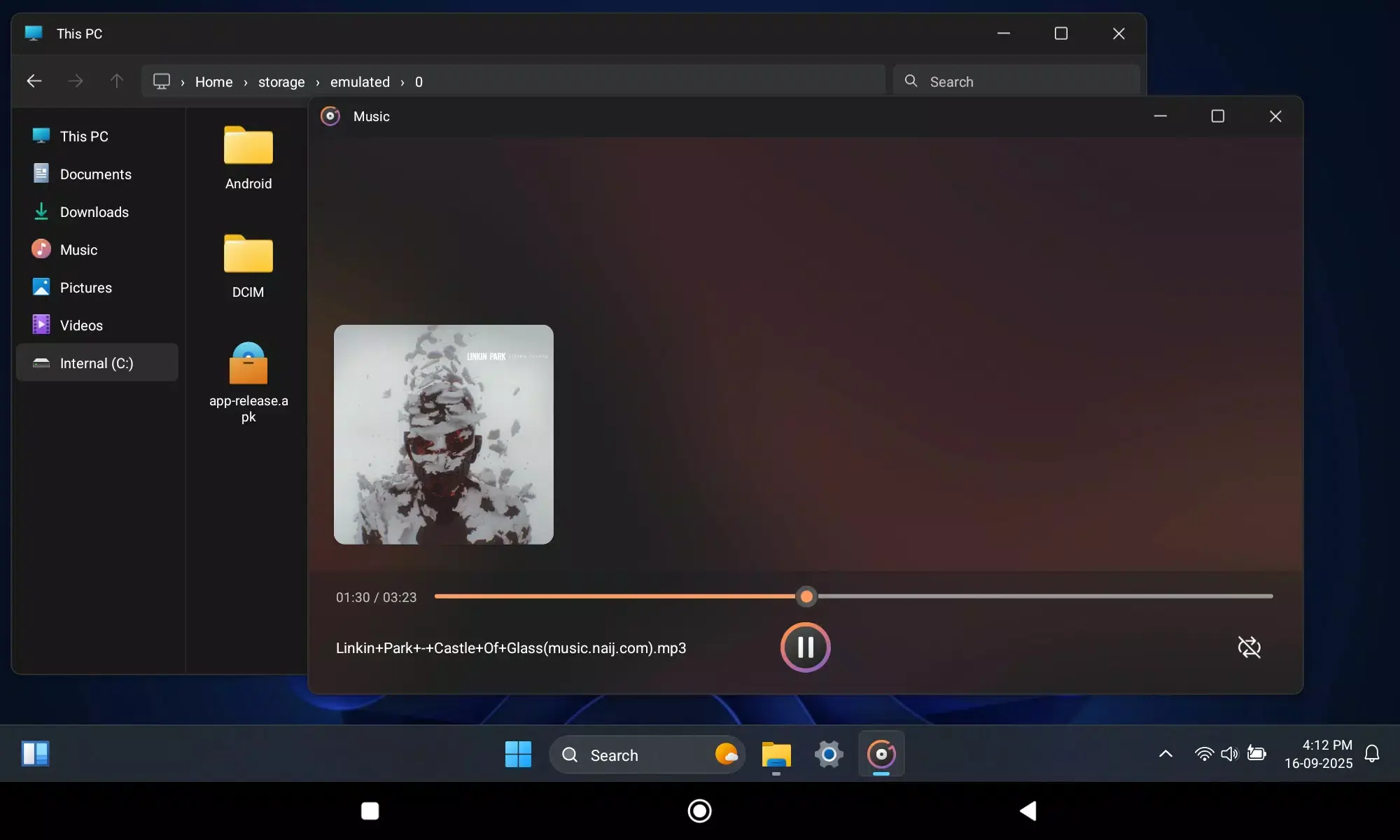Expand hidden tray icons with the chevron

click(1165, 754)
